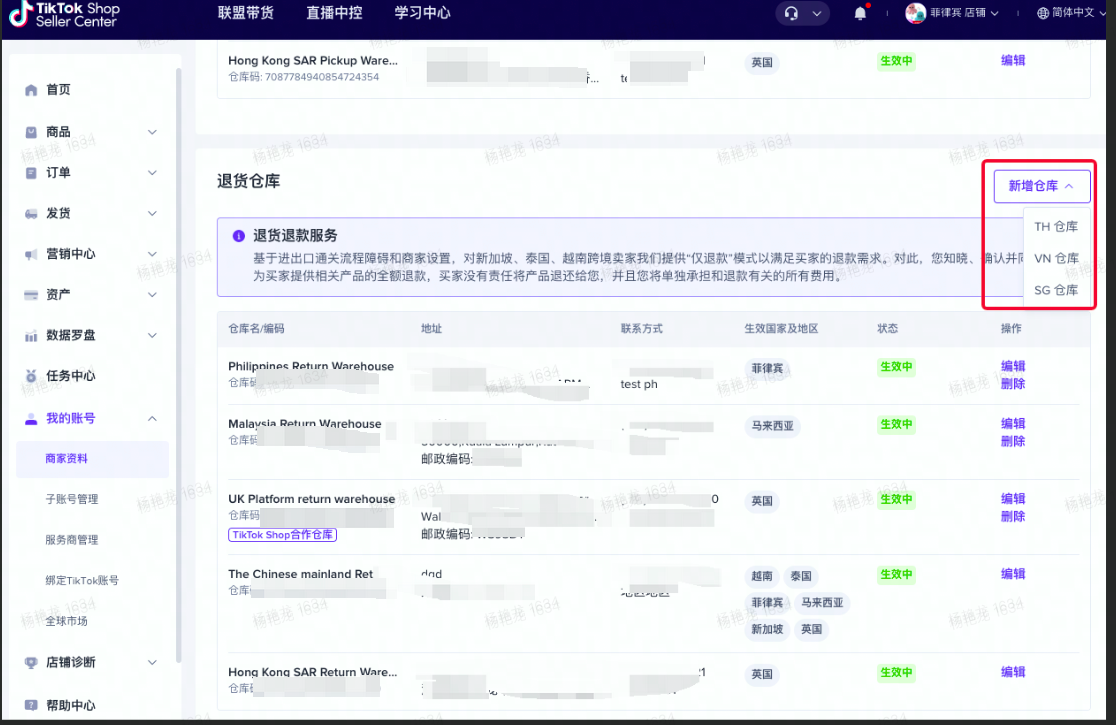Delete the Philippines Return Warehouse
Screen dimensions: 1116x725
tap(1013, 384)
